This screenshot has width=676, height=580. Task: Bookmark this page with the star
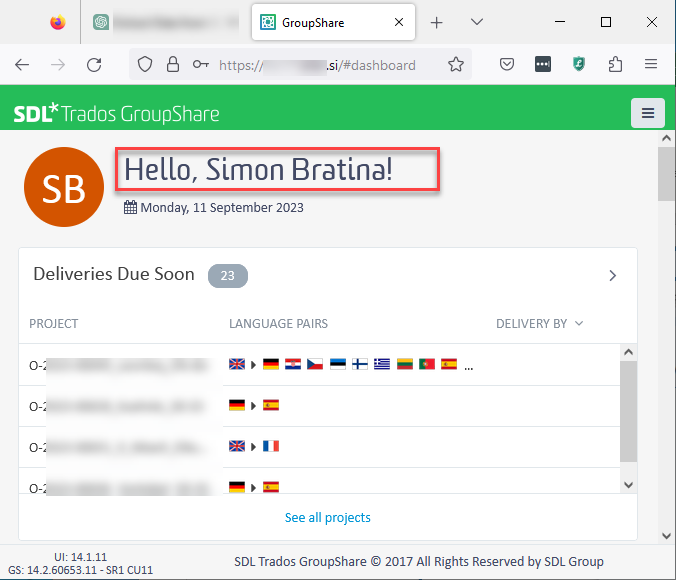point(456,65)
